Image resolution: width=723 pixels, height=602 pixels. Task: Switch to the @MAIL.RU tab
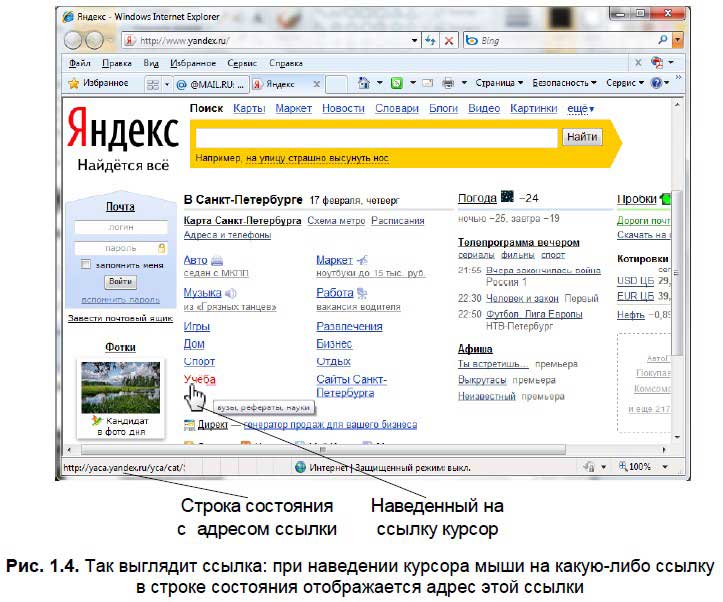click(x=211, y=84)
